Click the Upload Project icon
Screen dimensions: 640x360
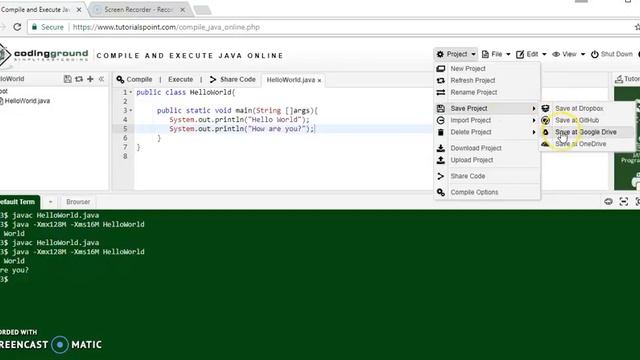pyautogui.click(x=441, y=160)
